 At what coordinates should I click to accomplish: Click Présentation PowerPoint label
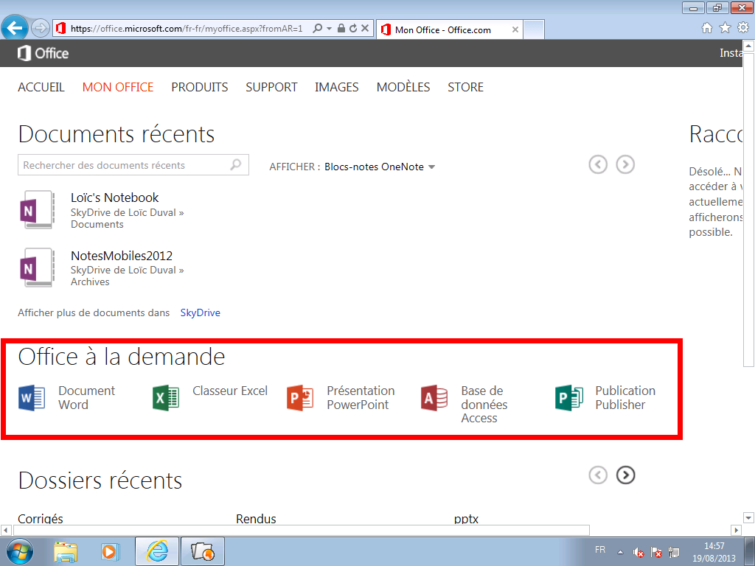click(361, 397)
